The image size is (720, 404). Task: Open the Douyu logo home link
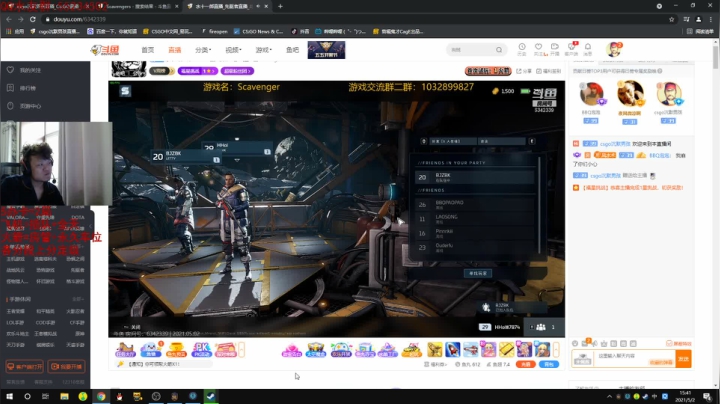click(105, 50)
